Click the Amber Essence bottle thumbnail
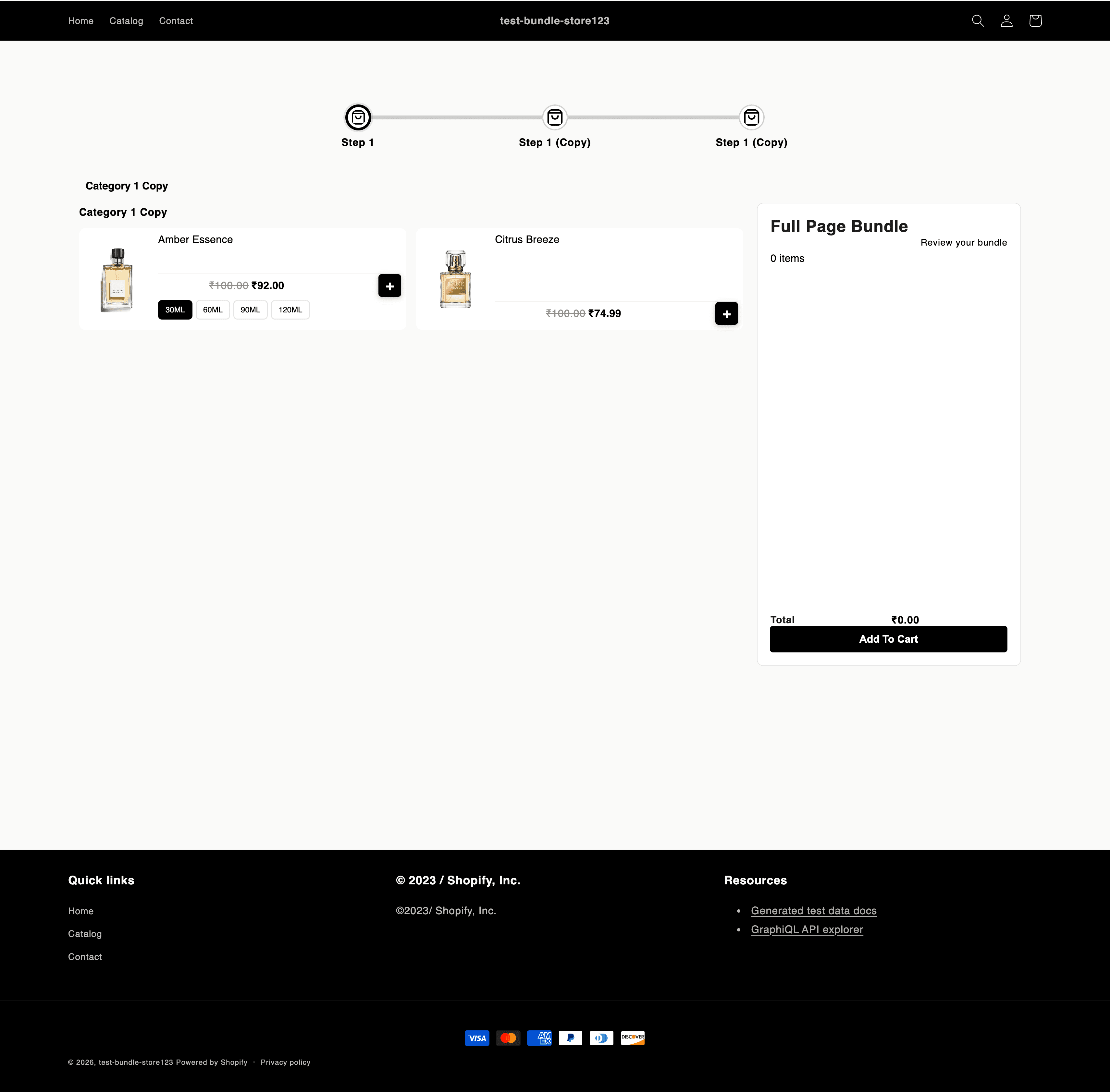This screenshot has width=1110, height=1092. [117, 280]
